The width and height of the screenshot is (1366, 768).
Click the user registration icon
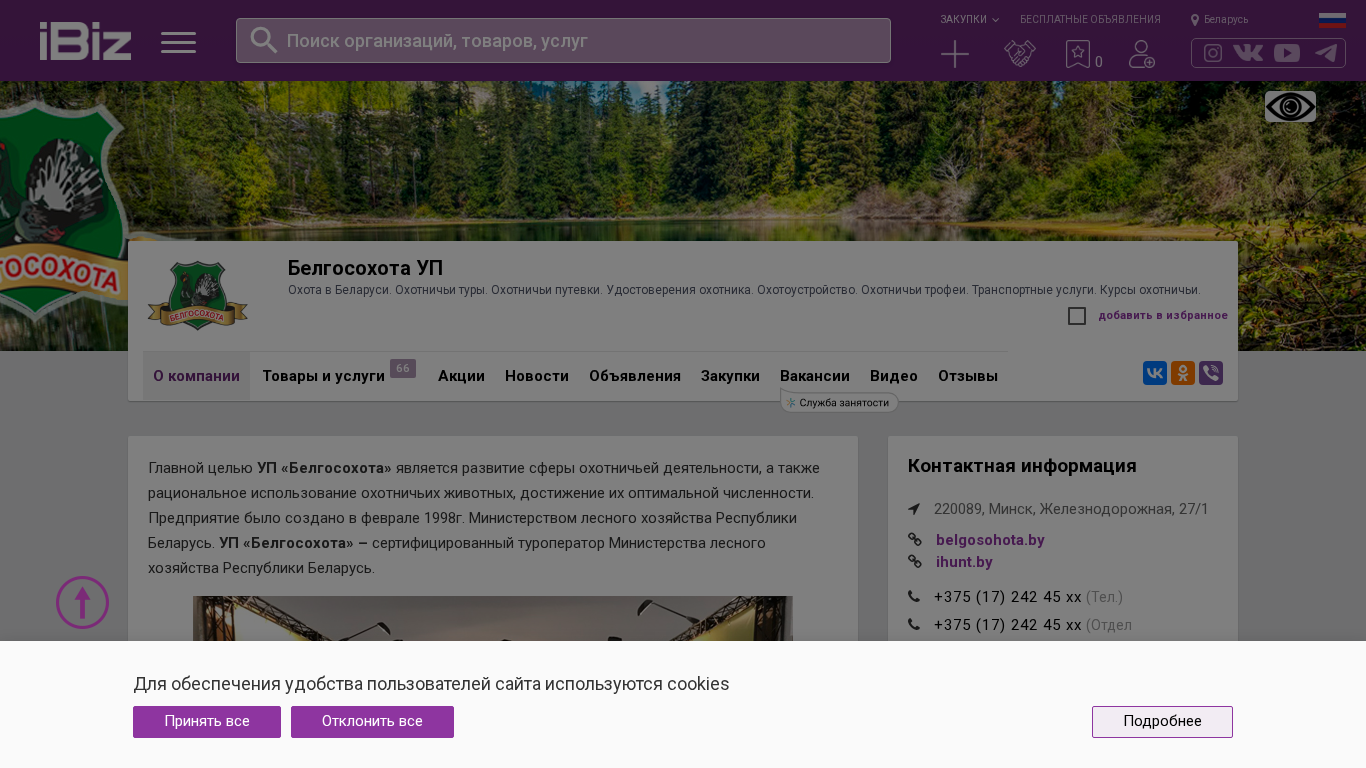pyautogui.click(x=1142, y=54)
